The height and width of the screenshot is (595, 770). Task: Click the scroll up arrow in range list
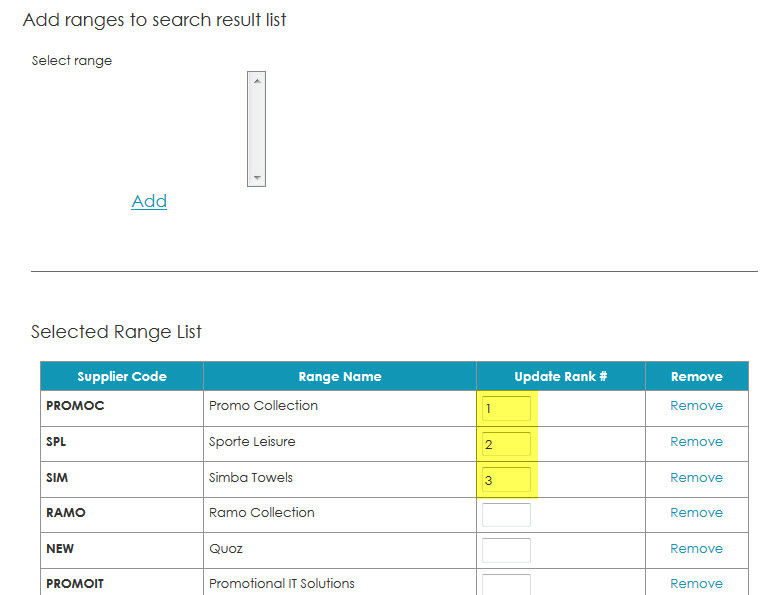(x=256, y=81)
